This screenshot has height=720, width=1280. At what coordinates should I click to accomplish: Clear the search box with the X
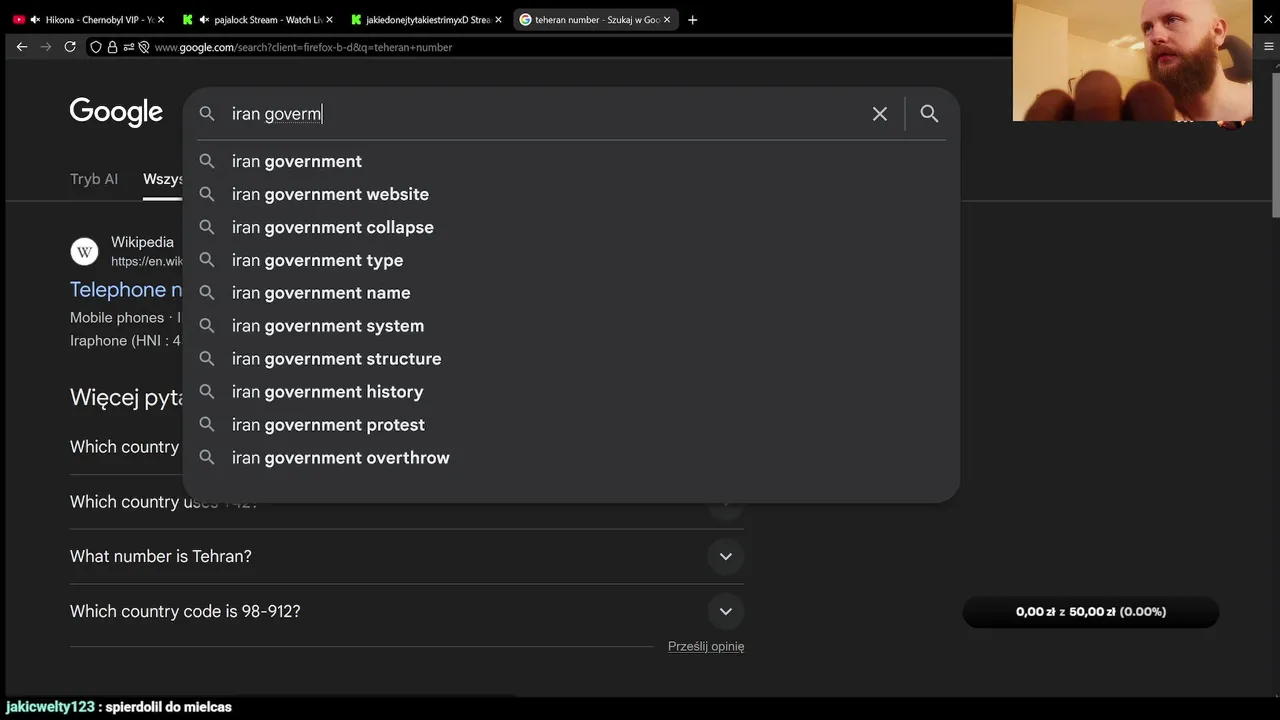click(x=879, y=114)
